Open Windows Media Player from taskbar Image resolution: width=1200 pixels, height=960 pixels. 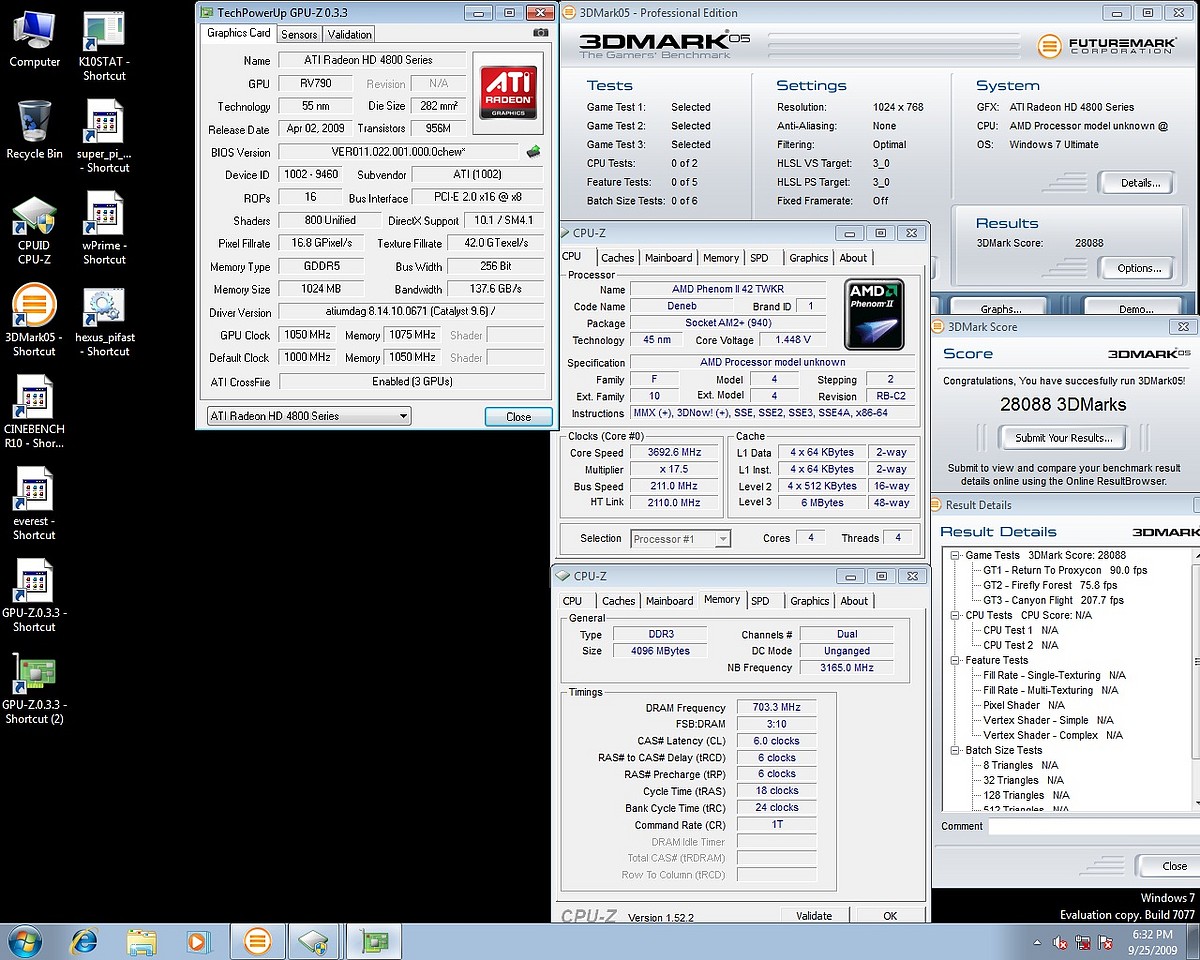point(199,941)
